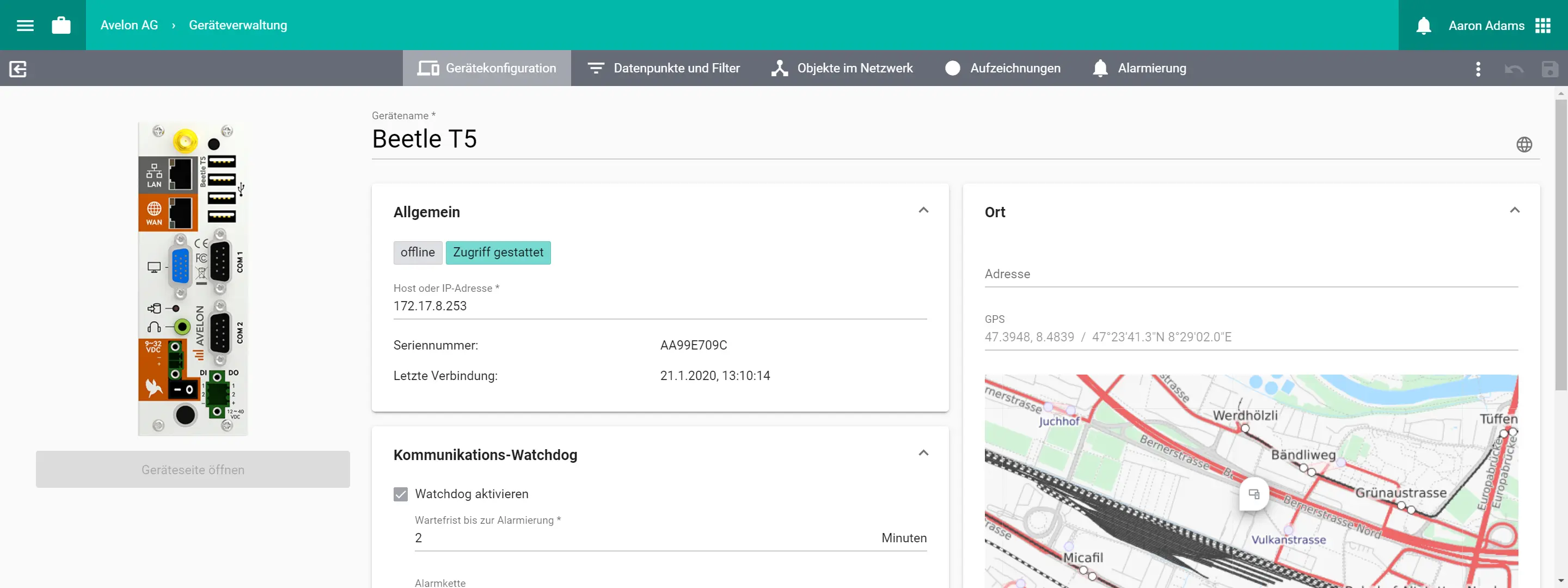Switch to the Gerätekonfiguration tab

pyautogui.click(x=486, y=68)
